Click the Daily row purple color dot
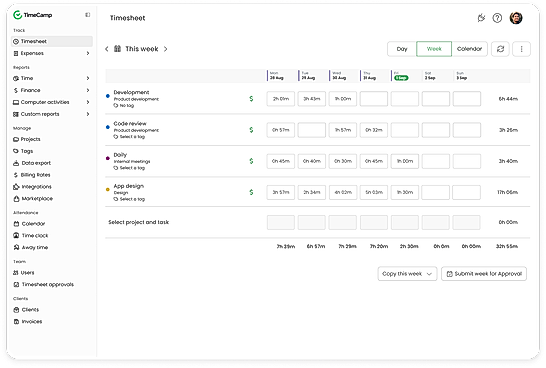 [108, 158]
